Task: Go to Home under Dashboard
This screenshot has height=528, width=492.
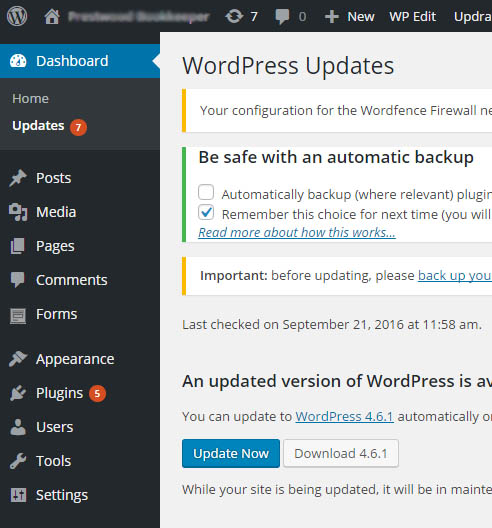Action: tap(30, 99)
